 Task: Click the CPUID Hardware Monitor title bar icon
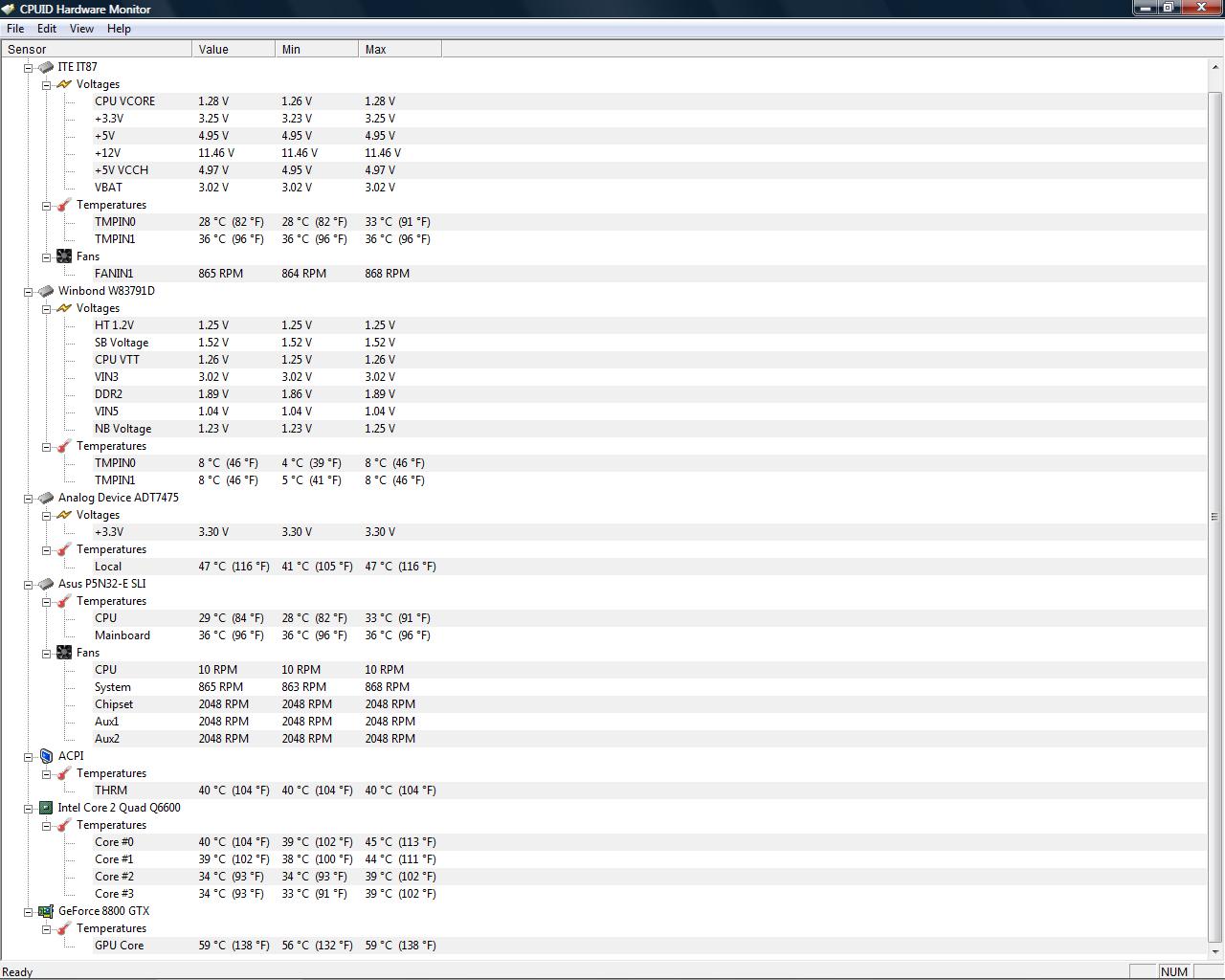(x=9, y=9)
